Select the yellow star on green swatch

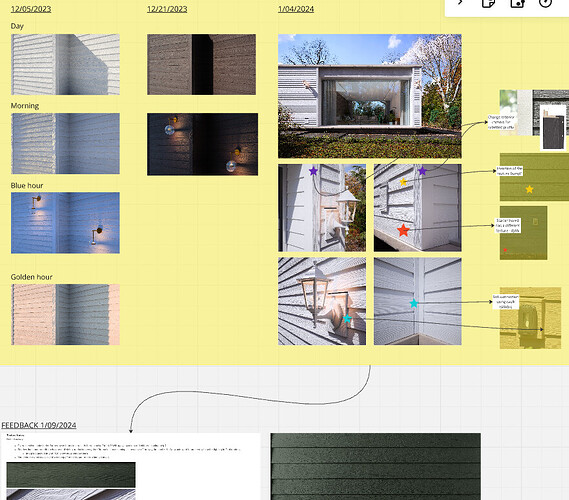529,189
